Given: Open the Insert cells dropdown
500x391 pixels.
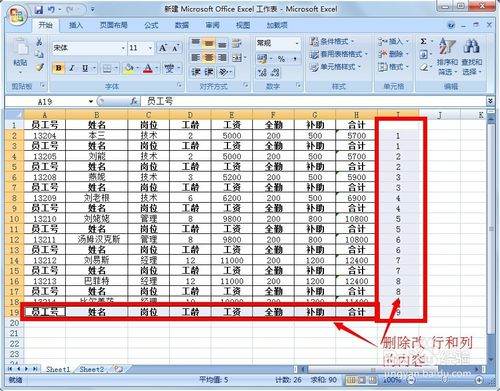Looking at the screenshot, I should coord(393,42).
